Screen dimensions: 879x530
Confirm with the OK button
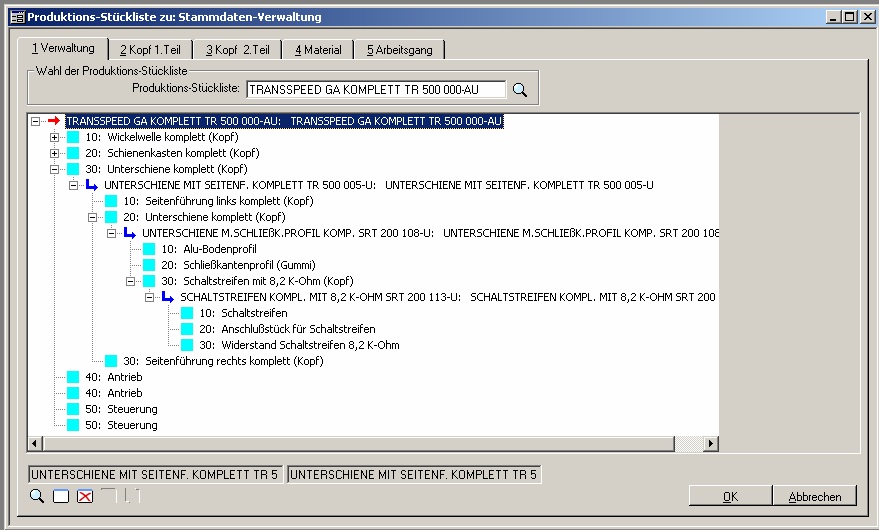[730, 496]
